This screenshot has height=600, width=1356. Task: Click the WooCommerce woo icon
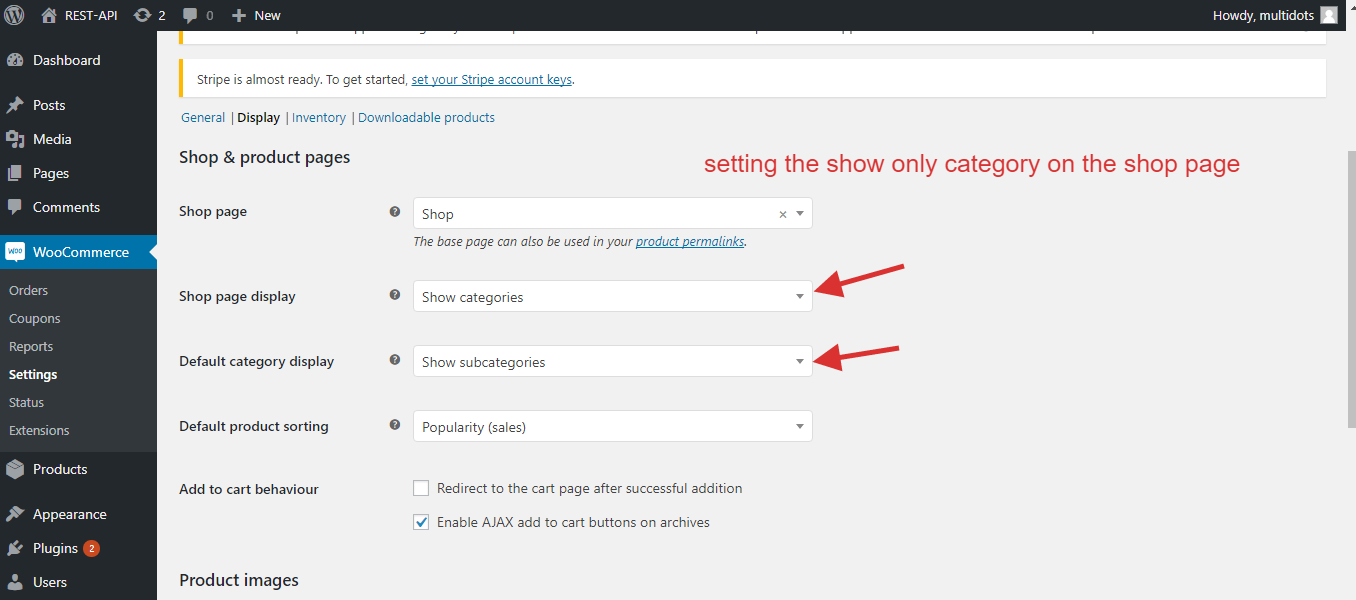[15, 252]
